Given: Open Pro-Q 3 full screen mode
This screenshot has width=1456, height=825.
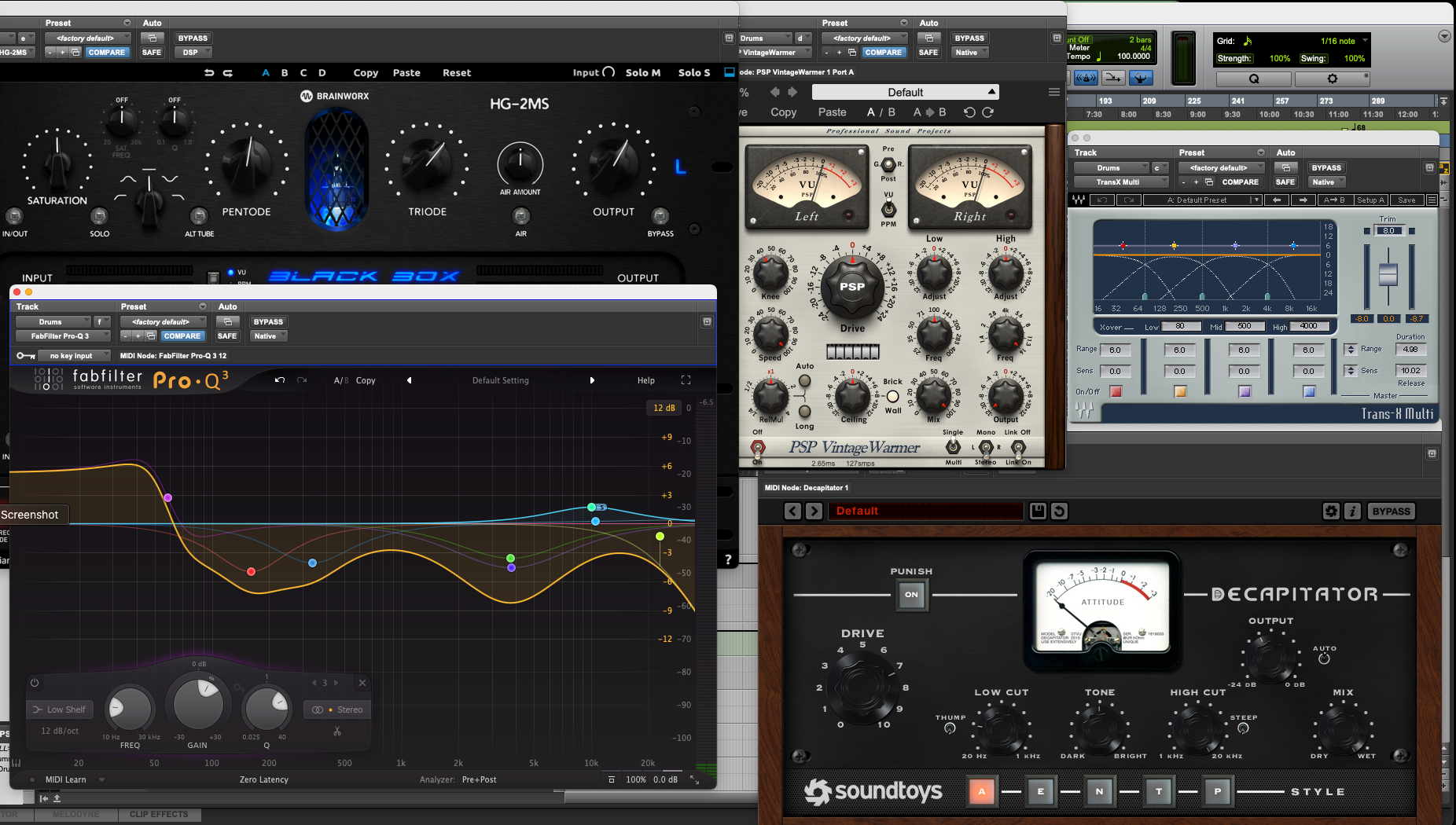Looking at the screenshot, I should pos(686,380).
